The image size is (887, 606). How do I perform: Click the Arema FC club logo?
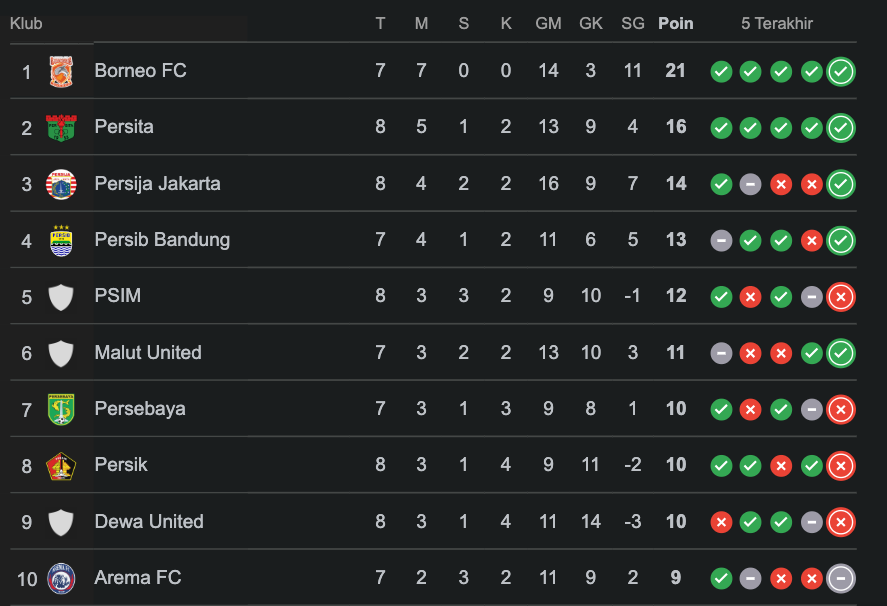[x=61, y=578]
